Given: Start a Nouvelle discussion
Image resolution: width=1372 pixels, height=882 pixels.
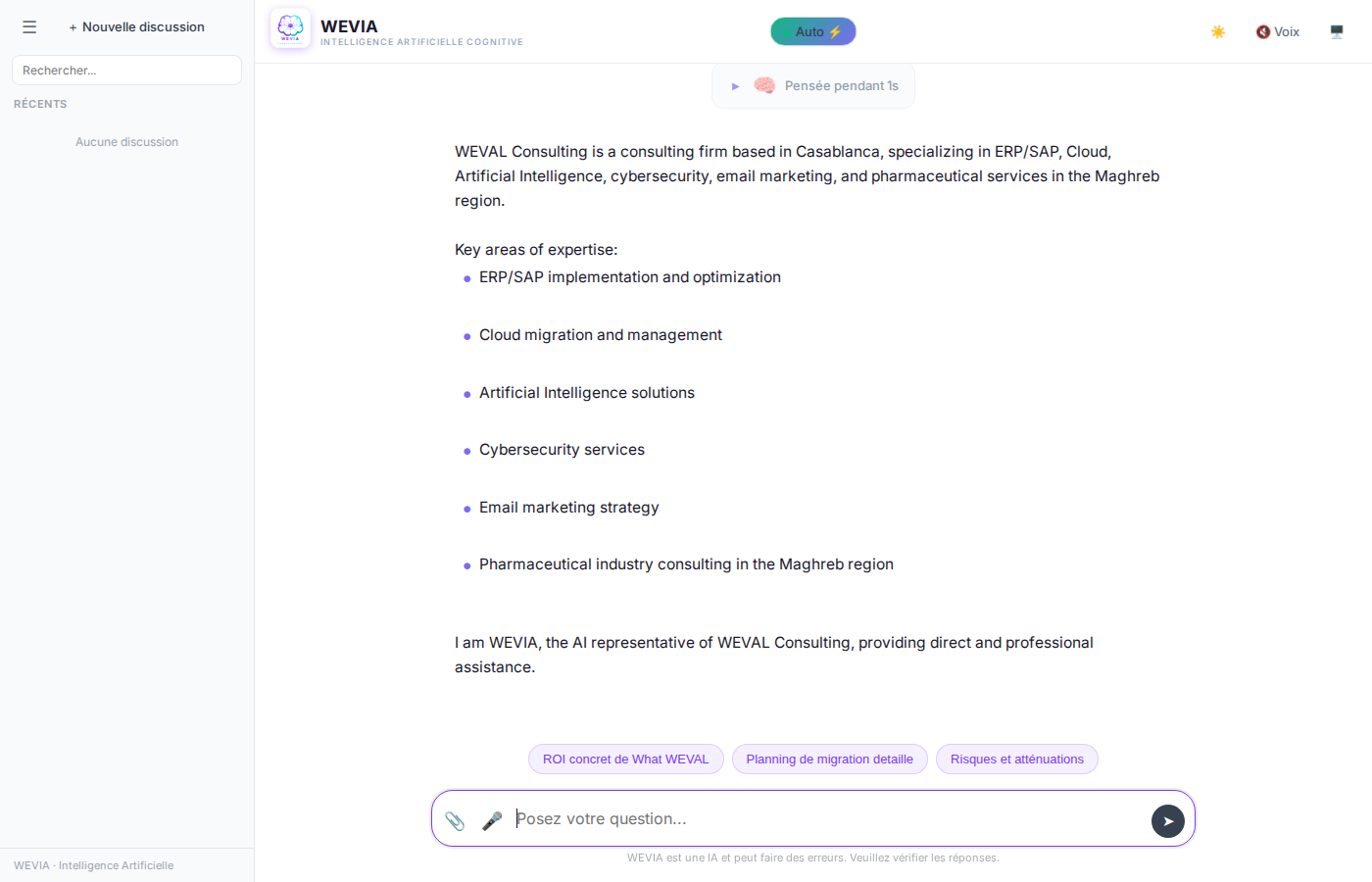Looking at the screenshot, I should click(x=136, y=27).
